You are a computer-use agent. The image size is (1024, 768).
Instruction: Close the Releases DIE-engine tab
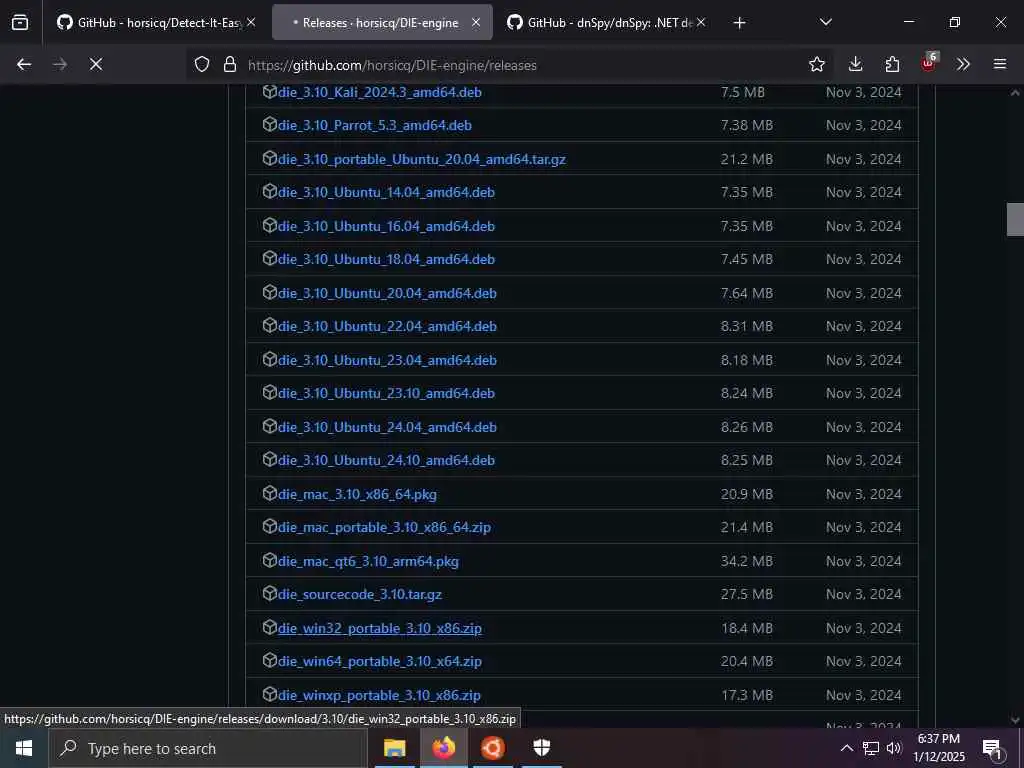coord(476,23)
